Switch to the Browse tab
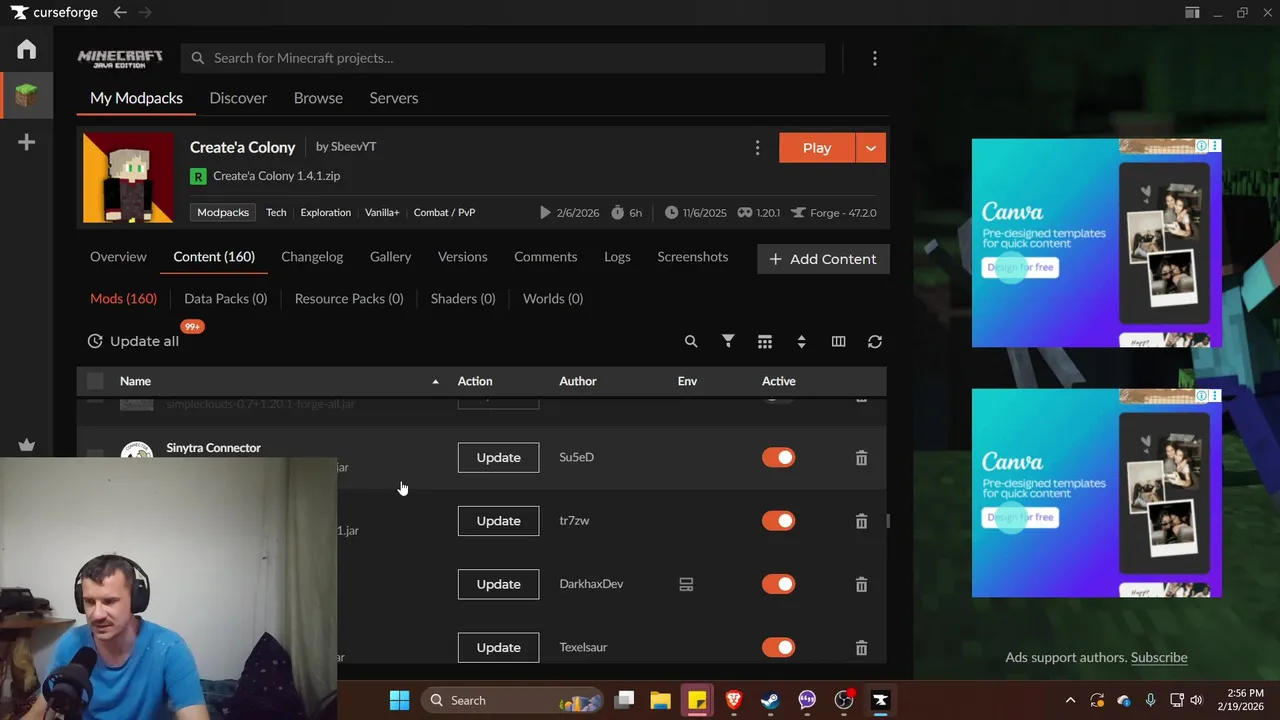 318,98
